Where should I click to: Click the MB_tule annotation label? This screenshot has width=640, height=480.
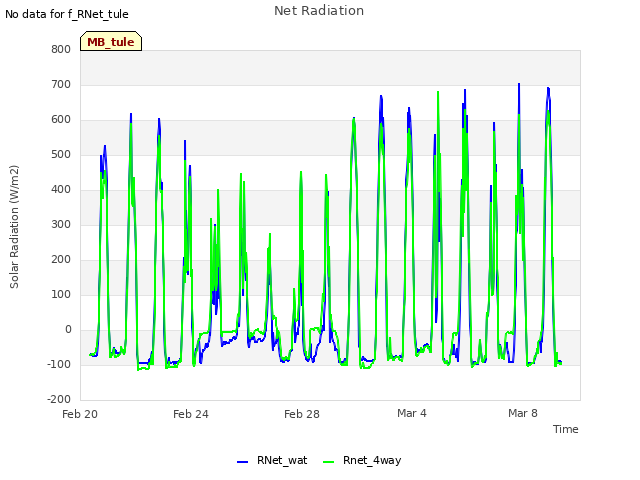point(111,41)
